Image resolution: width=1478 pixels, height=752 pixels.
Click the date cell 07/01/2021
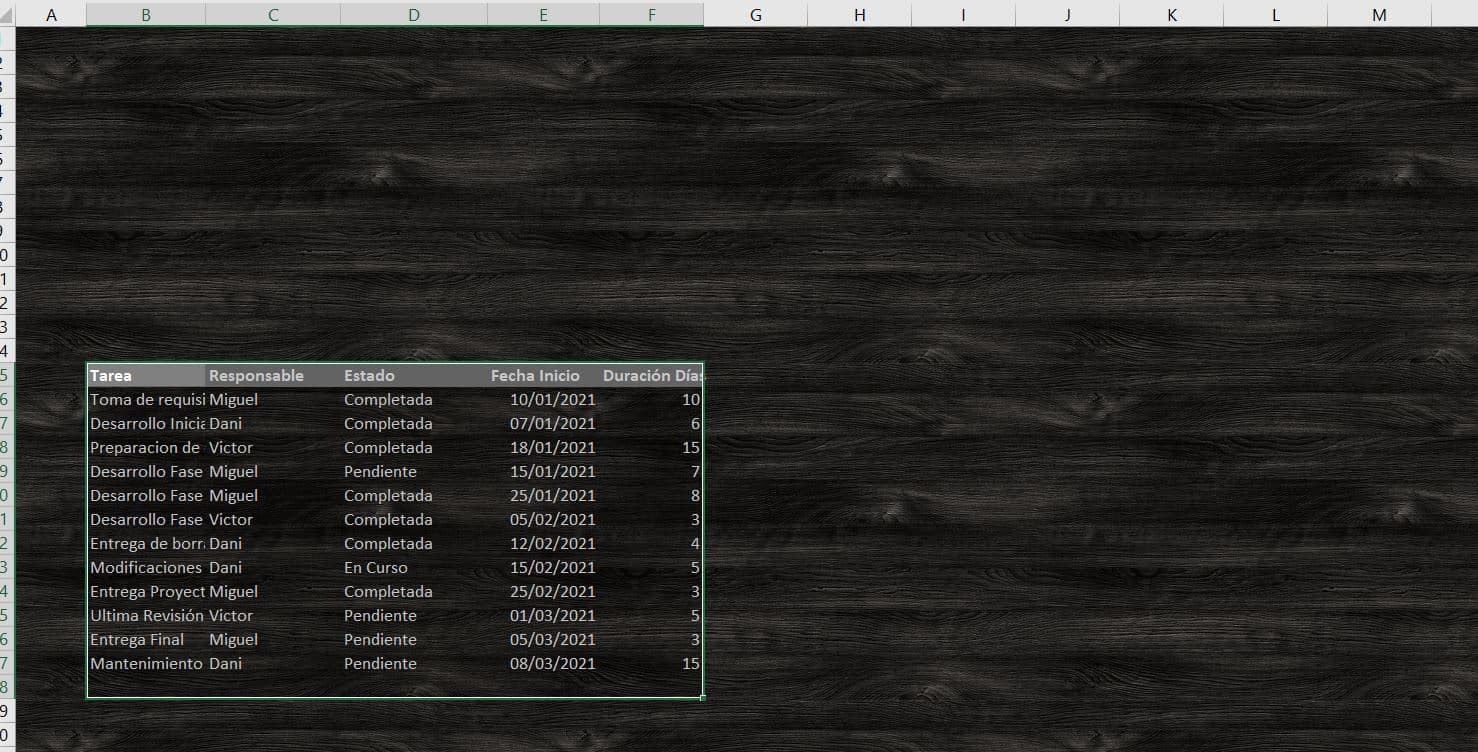[x=543, y=424]
